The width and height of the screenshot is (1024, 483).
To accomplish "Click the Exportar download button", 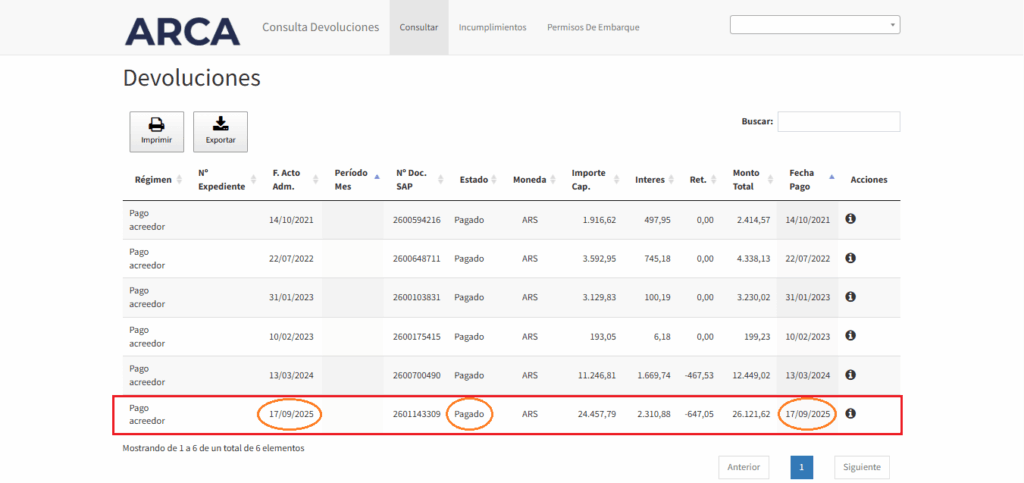I will [220, 132].
